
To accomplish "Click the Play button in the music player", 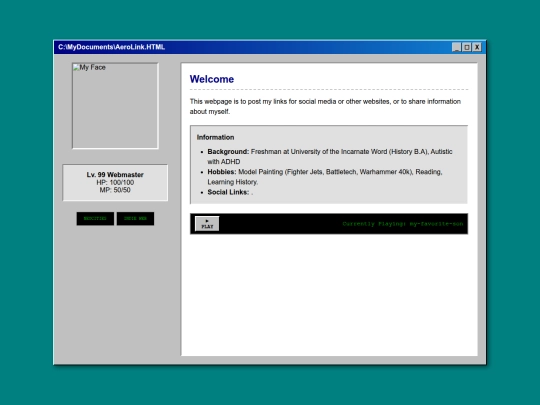I will [x=207, y=224].
